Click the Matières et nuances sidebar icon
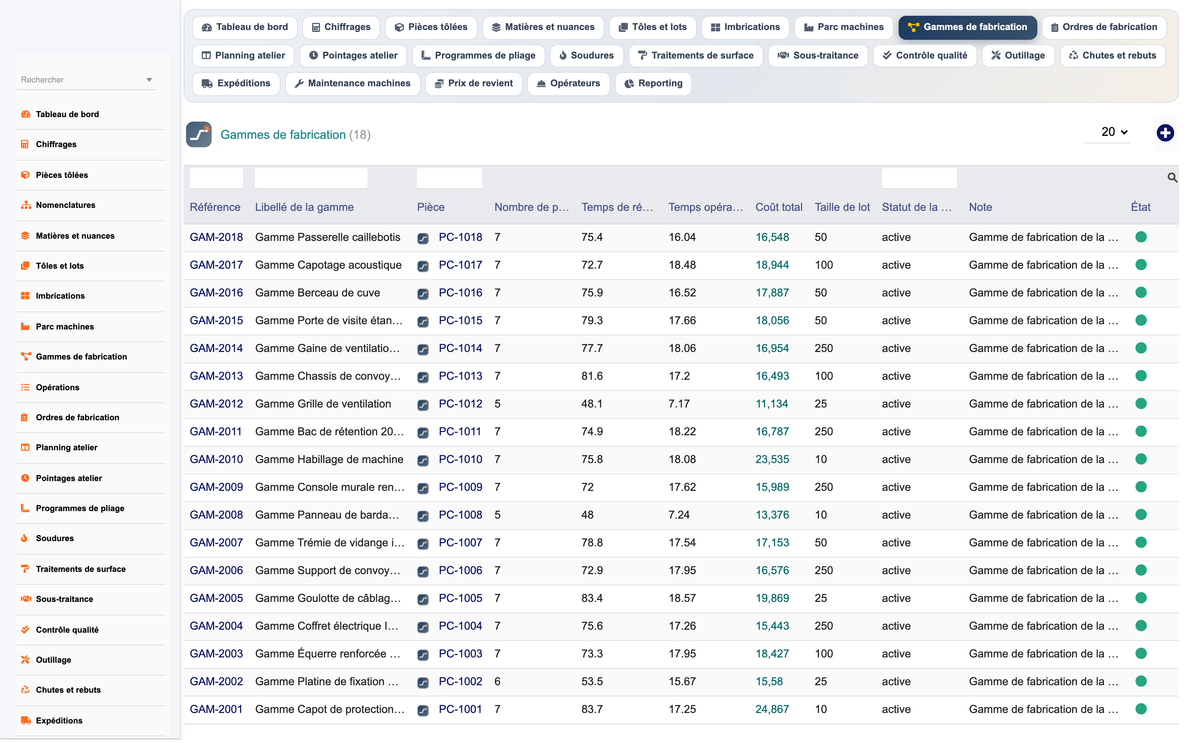 pyautogui.click(x=25, y=236)
